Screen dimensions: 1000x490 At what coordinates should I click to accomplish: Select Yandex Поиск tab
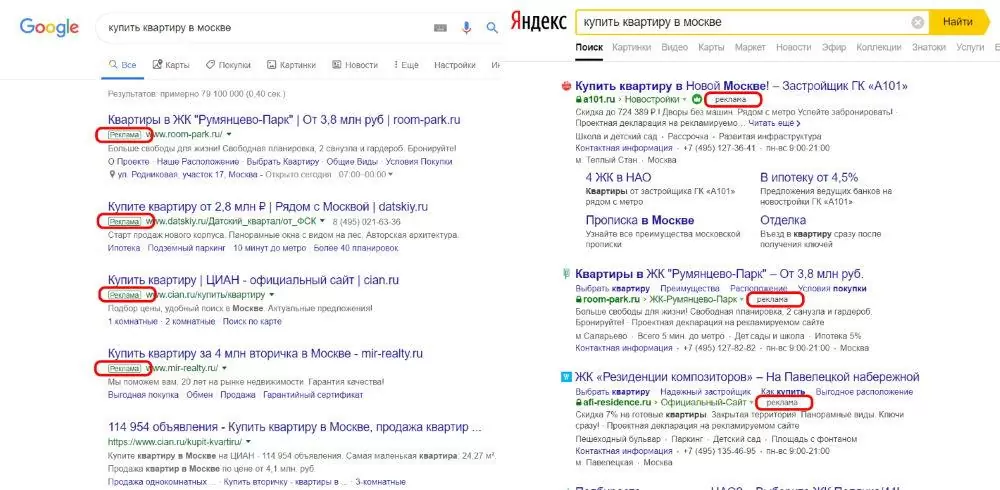[589, 47]
